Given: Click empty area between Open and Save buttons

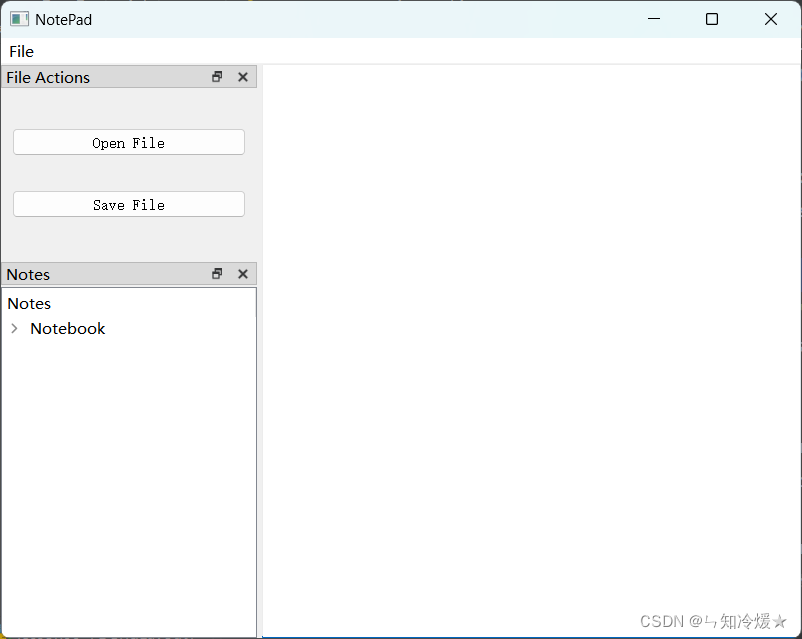Looking at the screenshot, I should [x=128, y=173].
